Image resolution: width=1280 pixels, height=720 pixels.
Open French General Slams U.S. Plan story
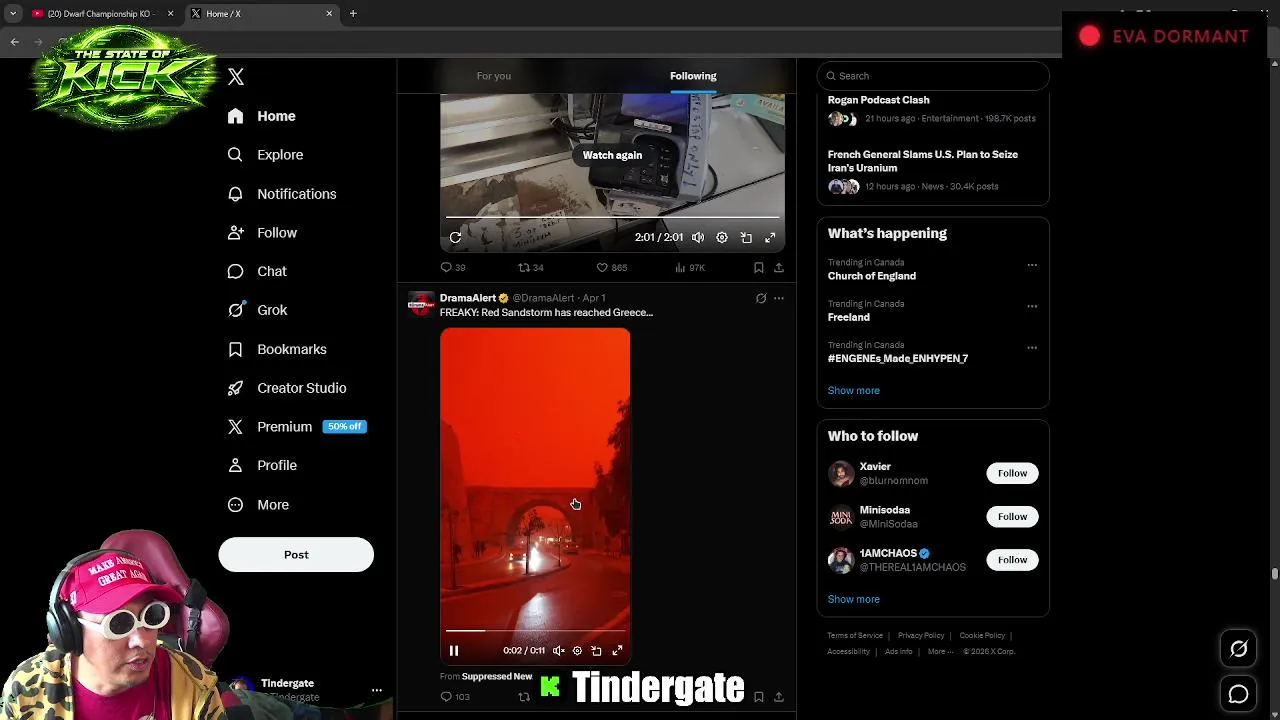[923, 161]
